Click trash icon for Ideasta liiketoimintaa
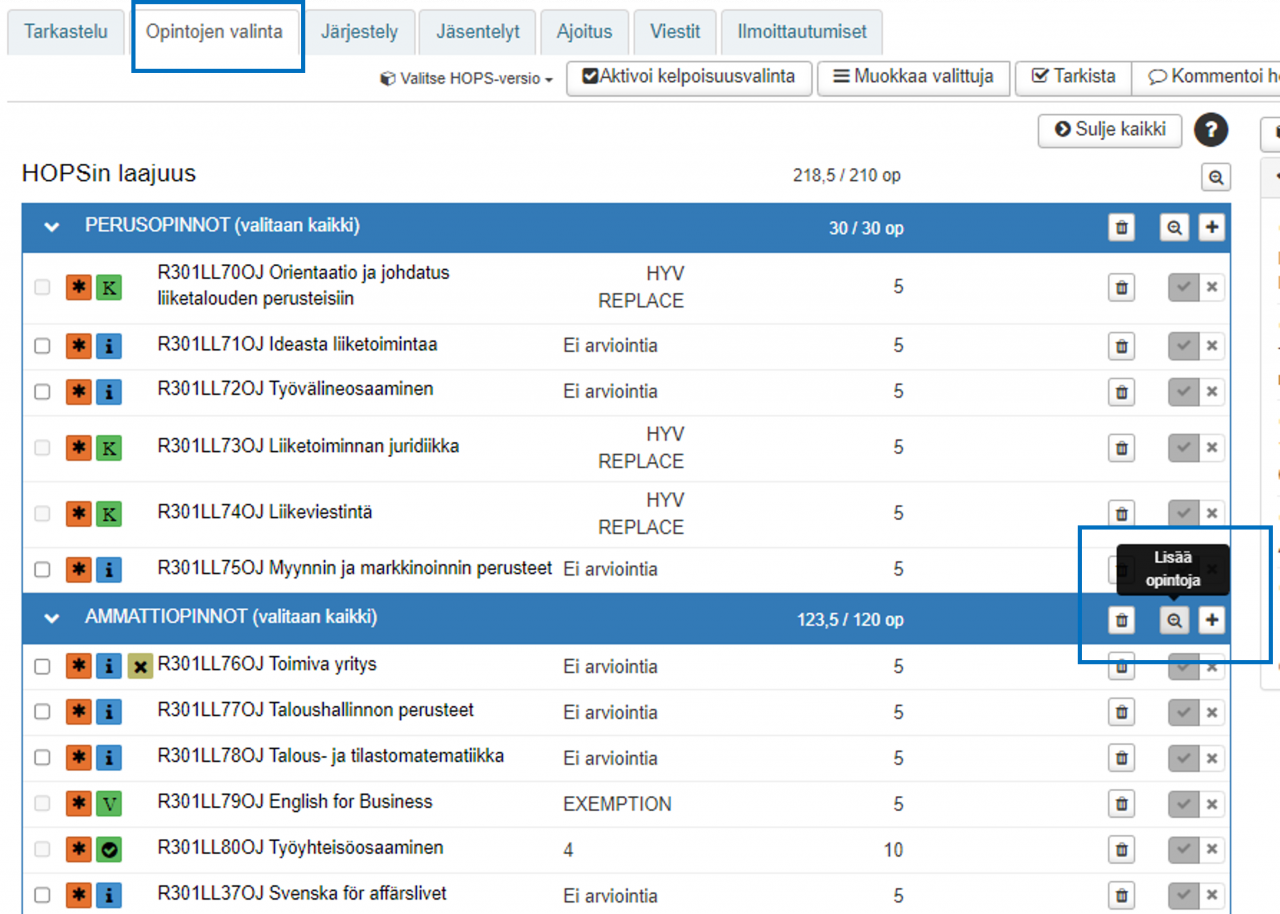This screenshot has width=1280, height=914. click(x=1122, y=346)
